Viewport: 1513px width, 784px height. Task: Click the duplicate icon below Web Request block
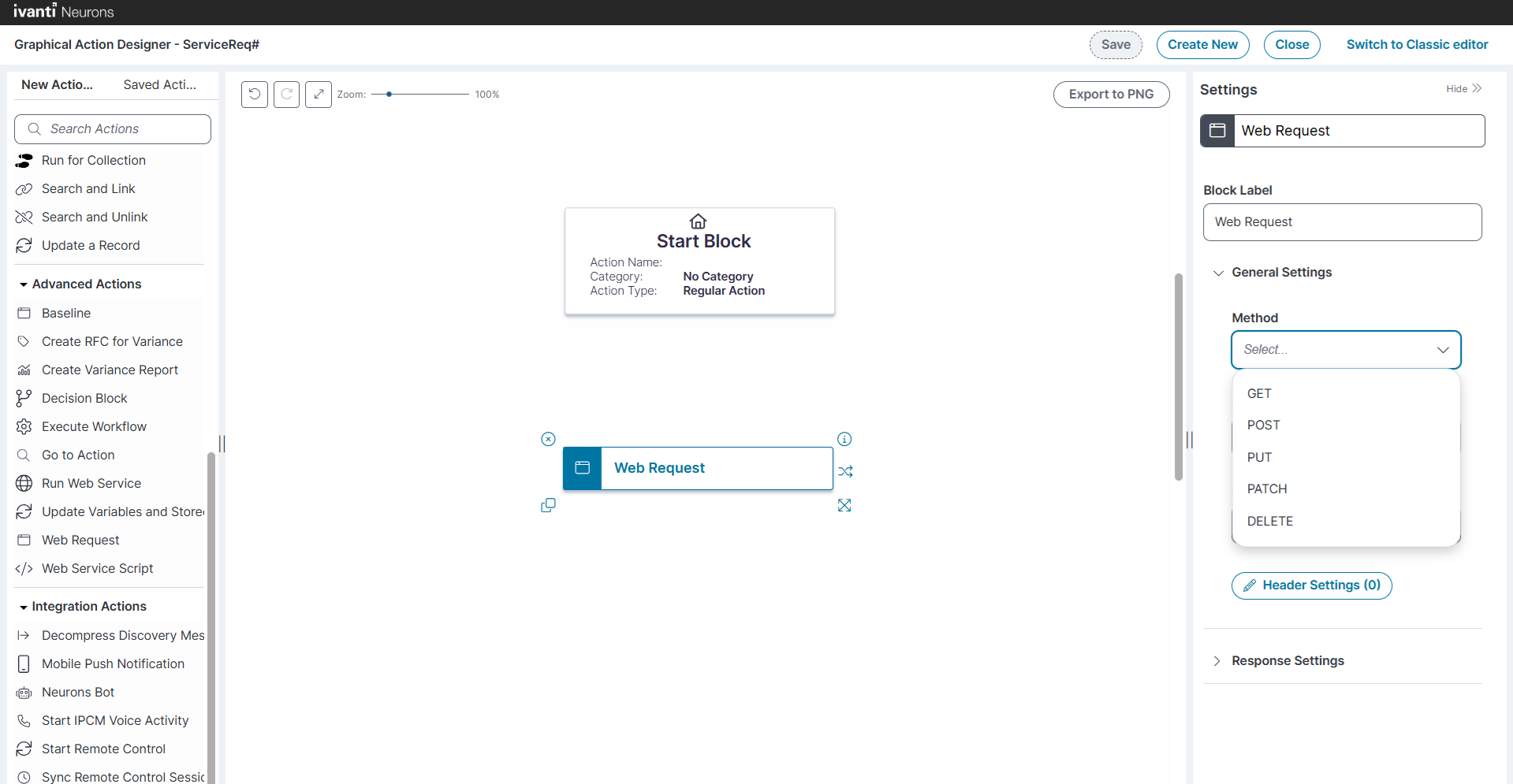(548, 505)
